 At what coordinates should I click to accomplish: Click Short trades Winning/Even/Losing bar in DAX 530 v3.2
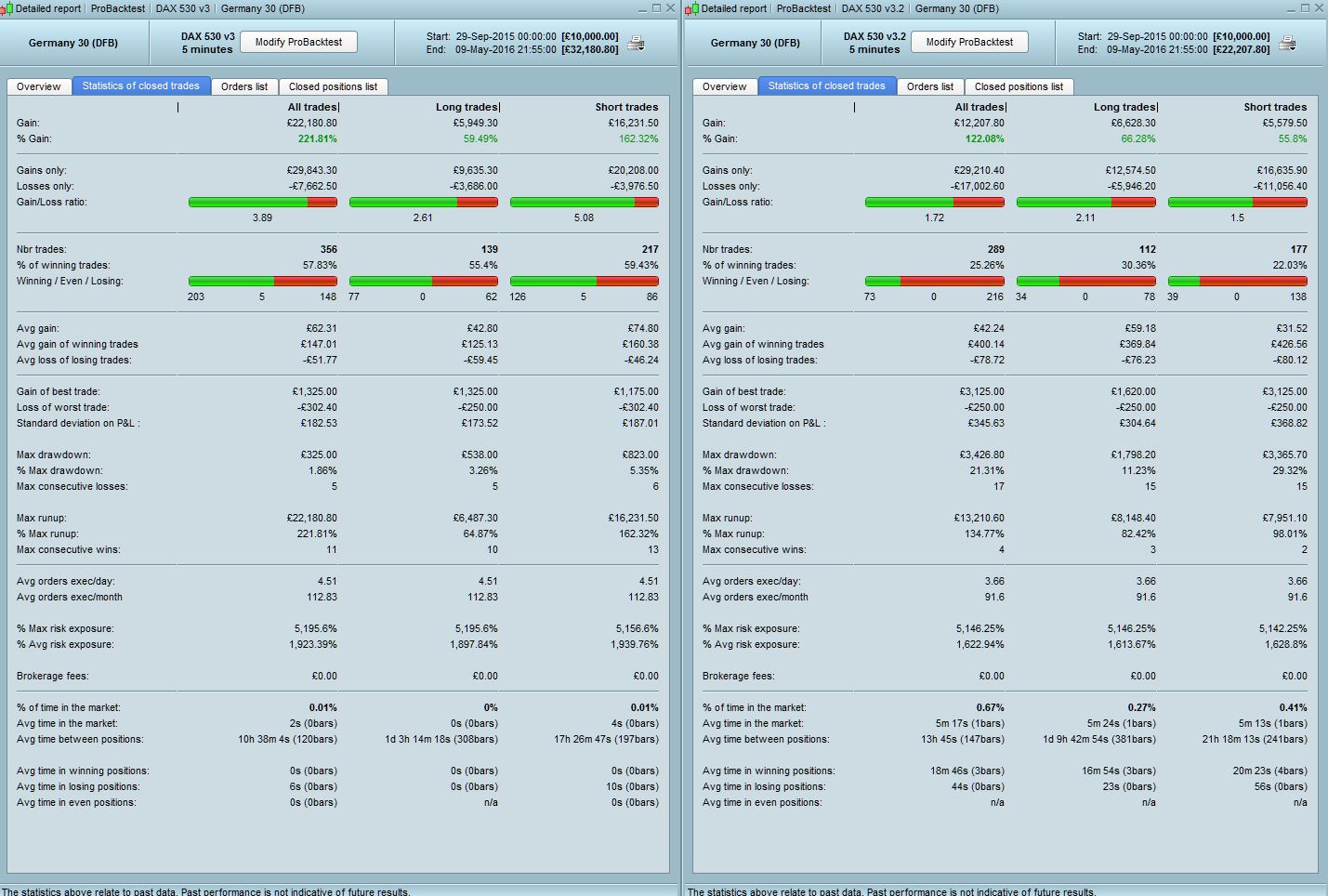coord(1238,281)
